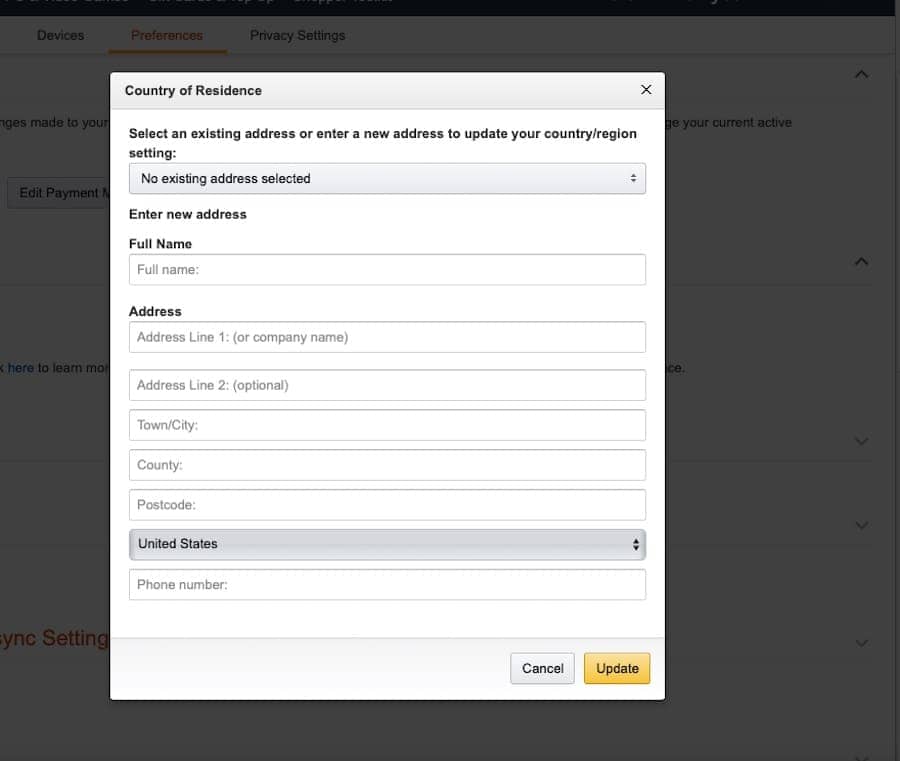Viewport: 900px width, 761px height.
Task: Click the yellow Update button
Action: coord(617,669)
